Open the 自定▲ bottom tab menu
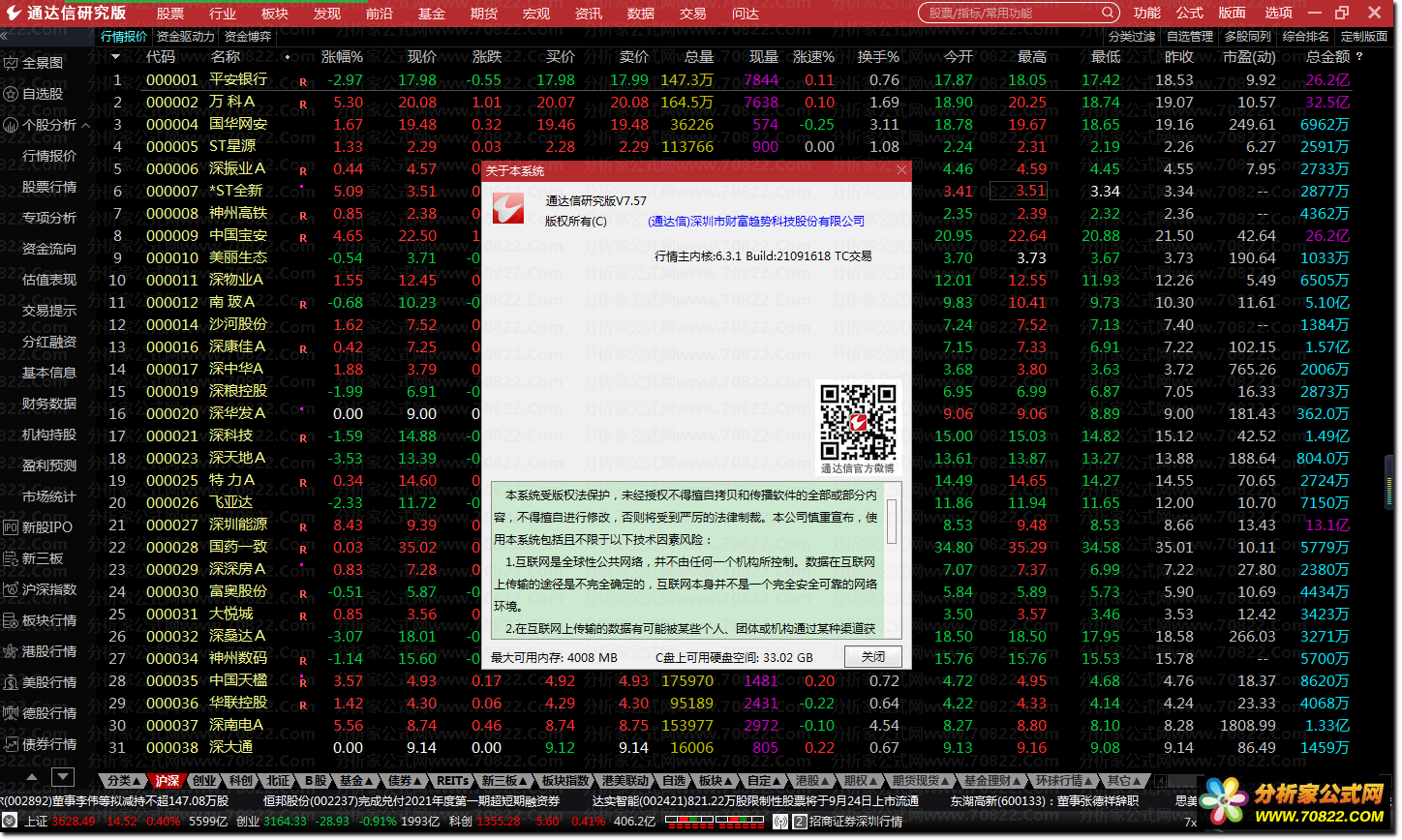Screen dimensions: 1402x840 765,780
